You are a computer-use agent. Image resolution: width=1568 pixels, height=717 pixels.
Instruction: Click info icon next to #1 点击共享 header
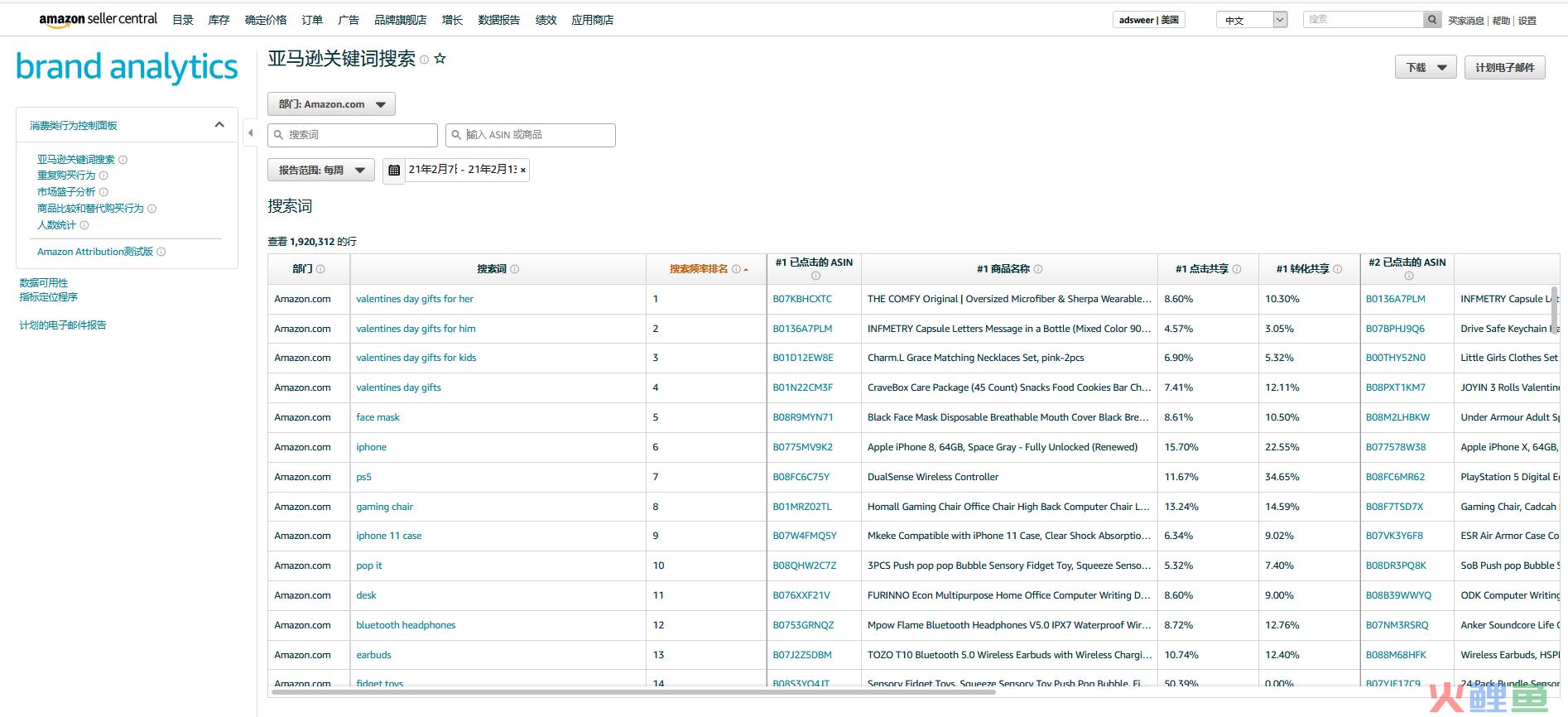pos(1237,269)
